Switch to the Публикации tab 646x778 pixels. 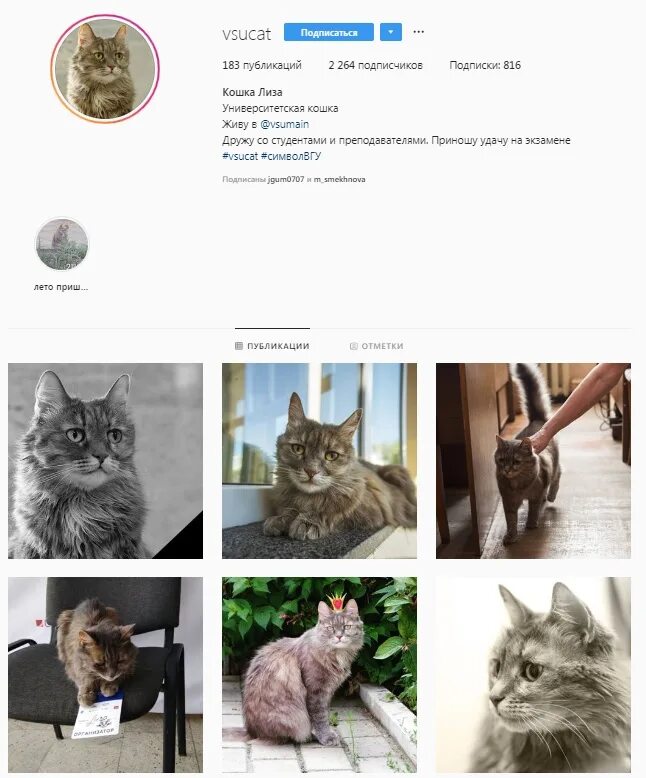(x=272, y=346)
